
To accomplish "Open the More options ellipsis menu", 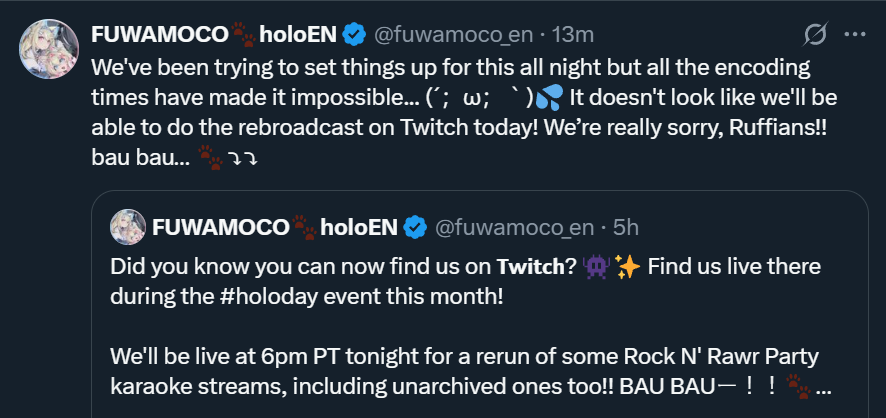I will point(854,34).
